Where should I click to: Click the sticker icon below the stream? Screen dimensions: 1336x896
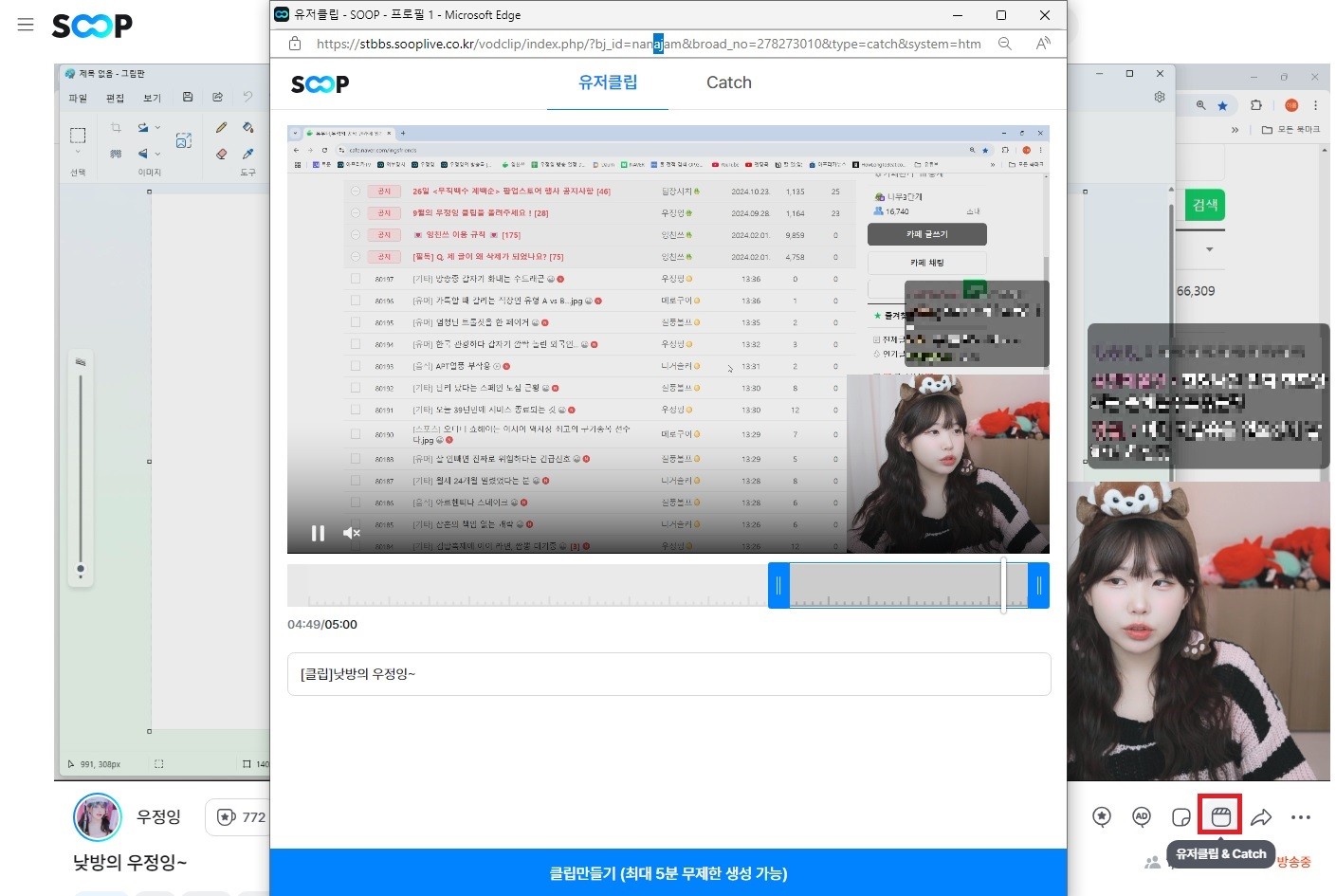click(x=1180, y=817)
